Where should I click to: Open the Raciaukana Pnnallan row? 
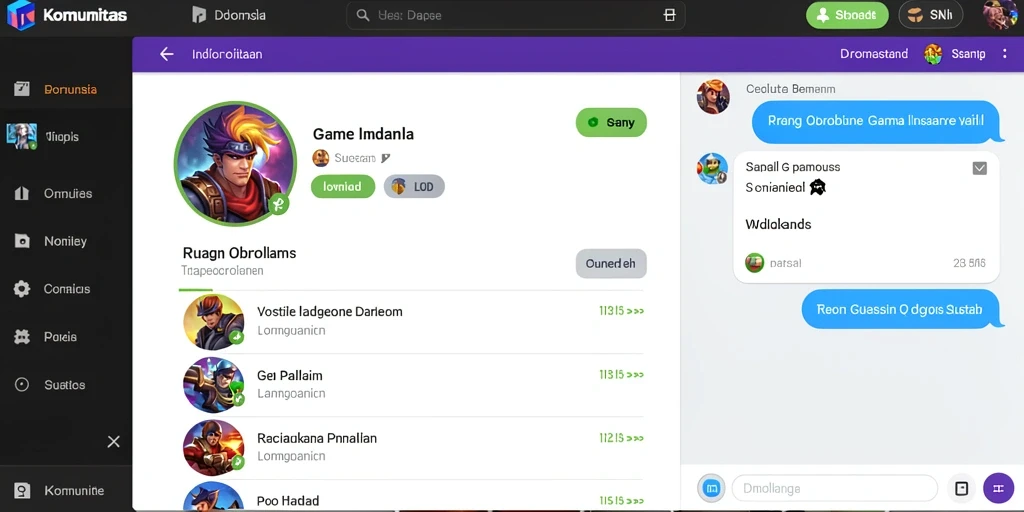[x=411, y=447]
